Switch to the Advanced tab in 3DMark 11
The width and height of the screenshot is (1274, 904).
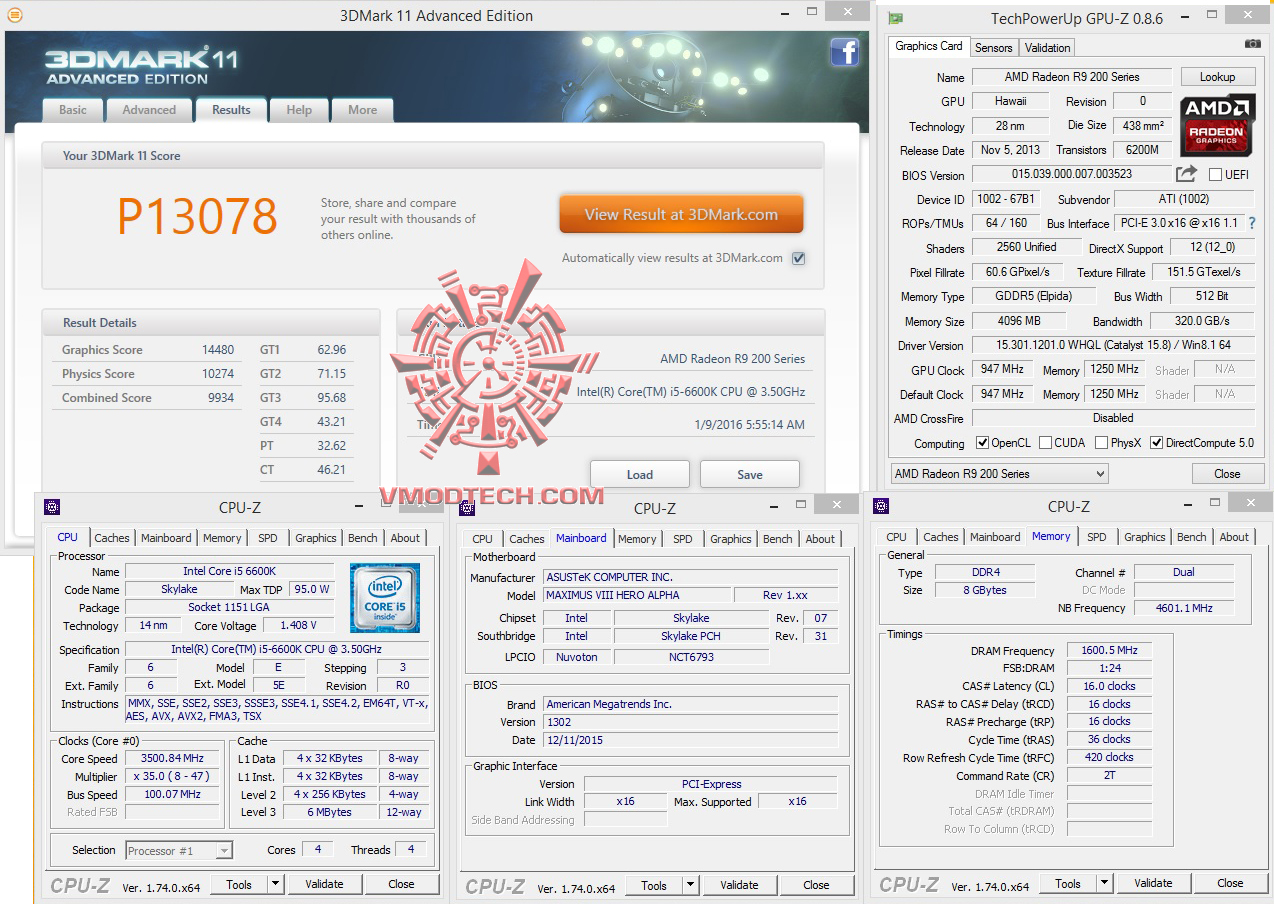(x=149, y=110)
